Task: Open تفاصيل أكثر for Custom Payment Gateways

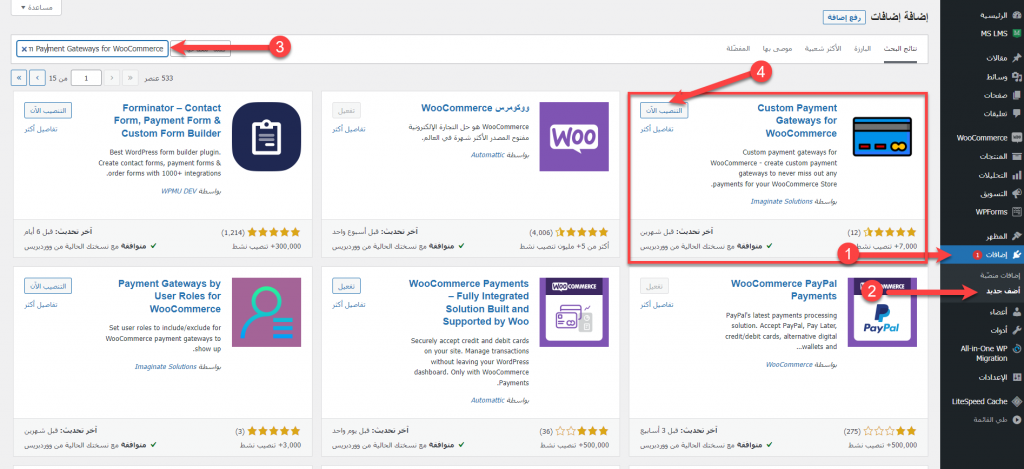Action: (x=657, y=129)
